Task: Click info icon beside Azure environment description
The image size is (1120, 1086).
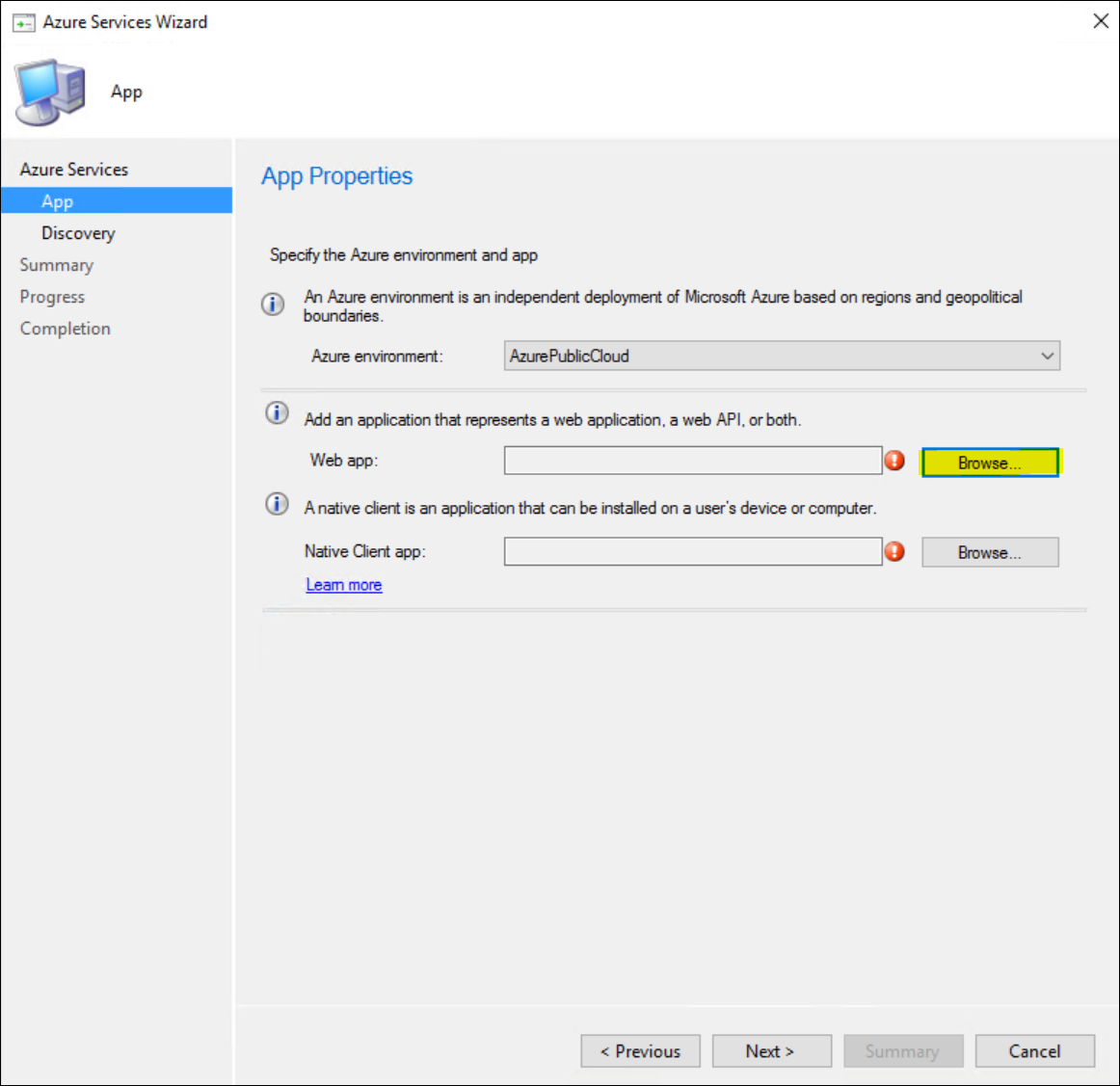Action: click(273, 305)
